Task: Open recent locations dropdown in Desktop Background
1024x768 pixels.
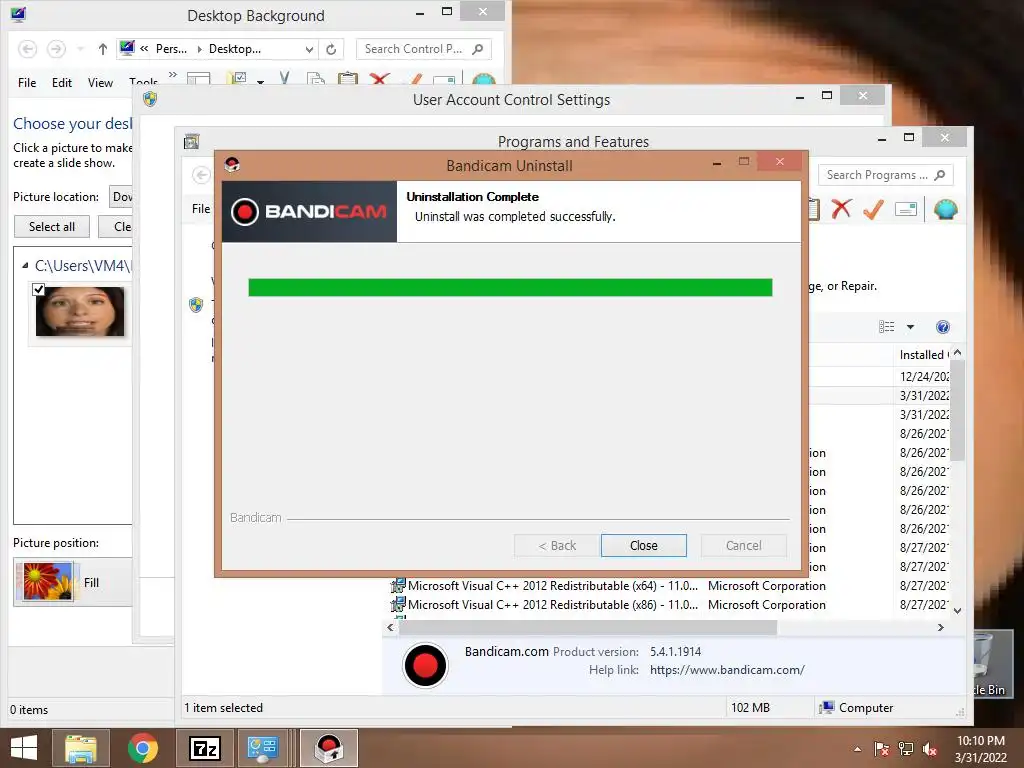Action: point(80,49)
